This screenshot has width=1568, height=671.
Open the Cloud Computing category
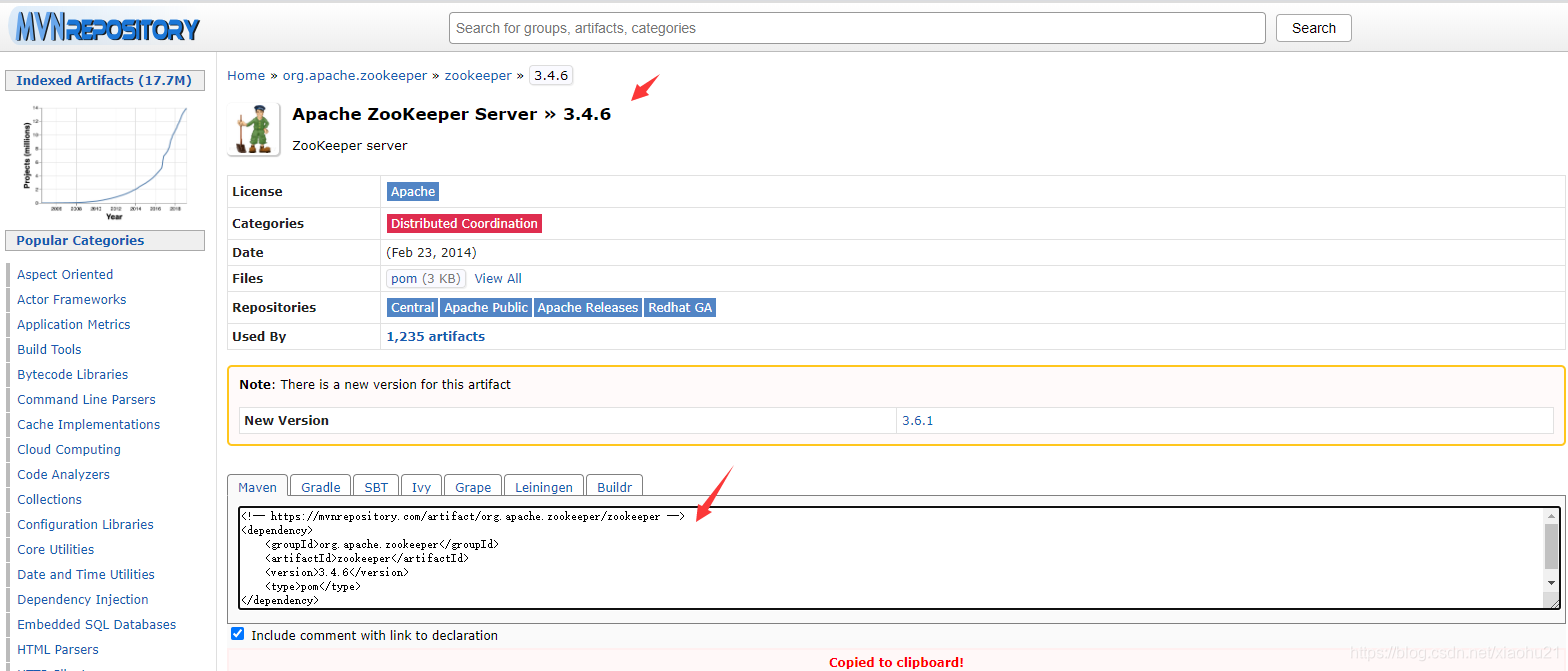click(69, 449)
